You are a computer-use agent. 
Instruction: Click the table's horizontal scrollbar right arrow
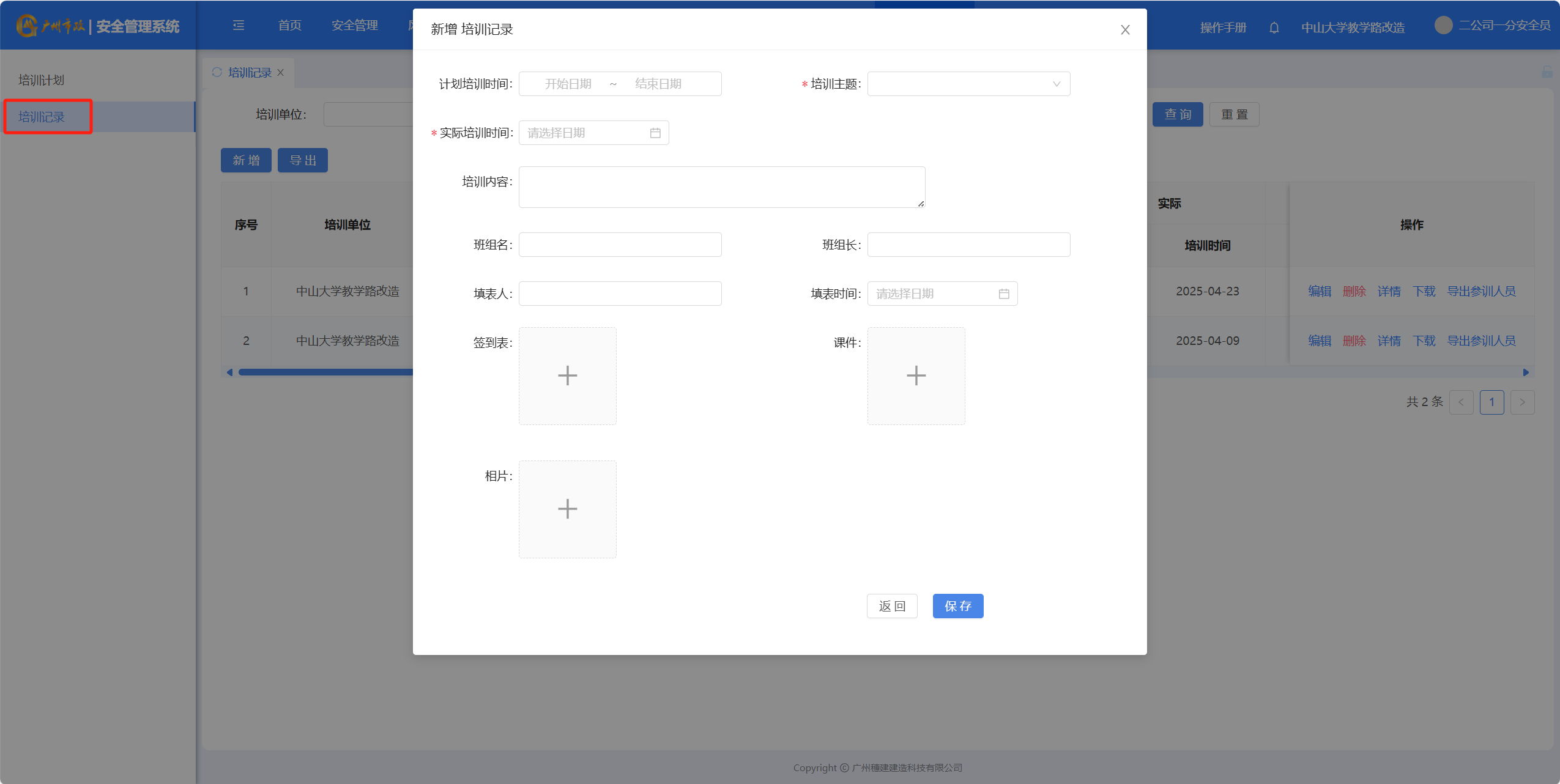coord(1525,372)
